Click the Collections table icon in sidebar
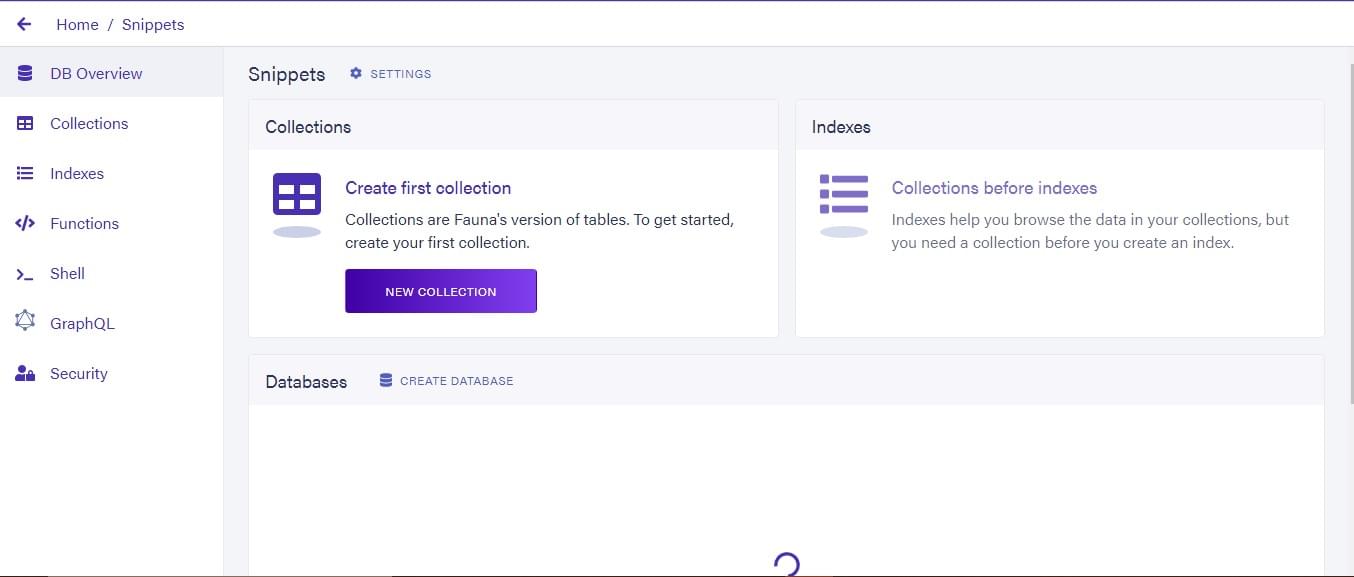 (25, 123)
